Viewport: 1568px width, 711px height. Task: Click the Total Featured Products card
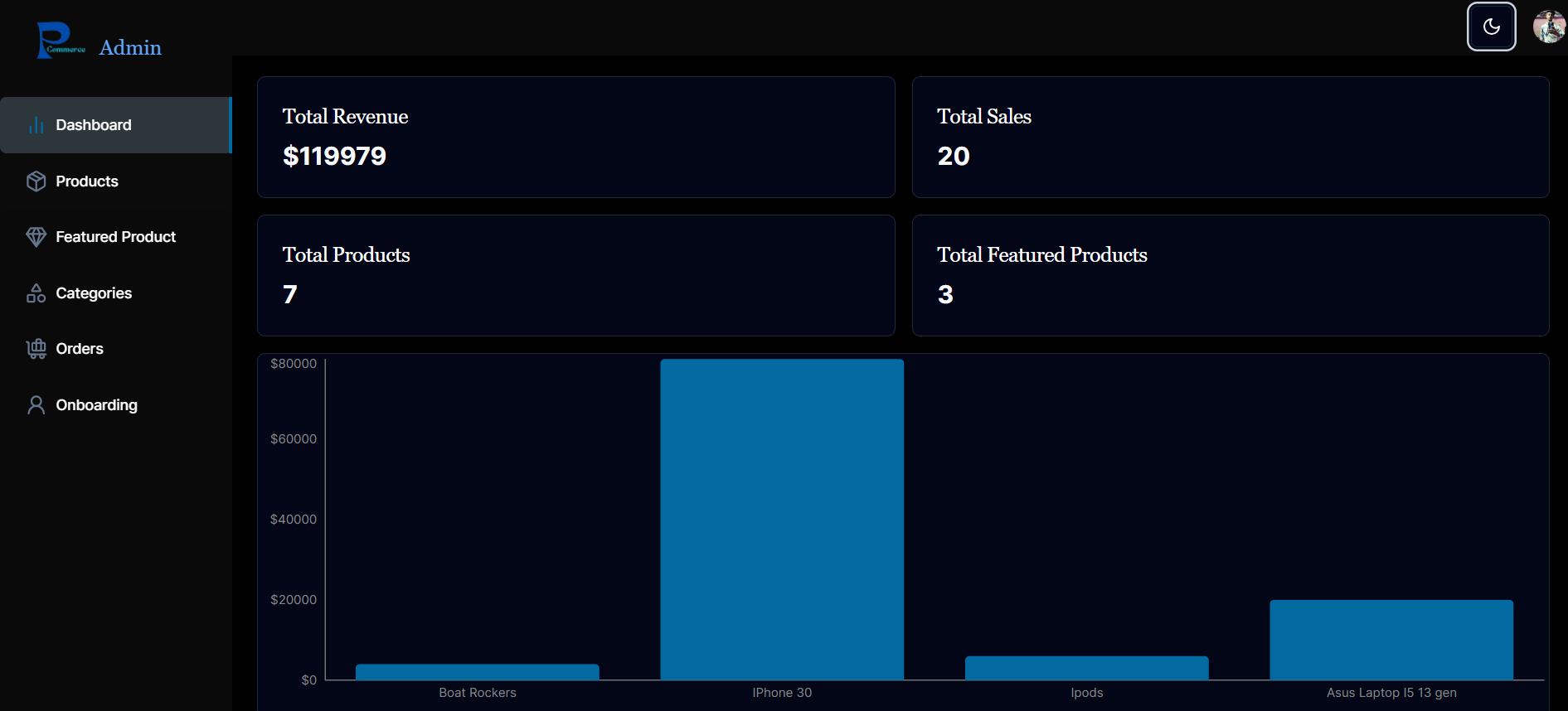coord(1230,276)
